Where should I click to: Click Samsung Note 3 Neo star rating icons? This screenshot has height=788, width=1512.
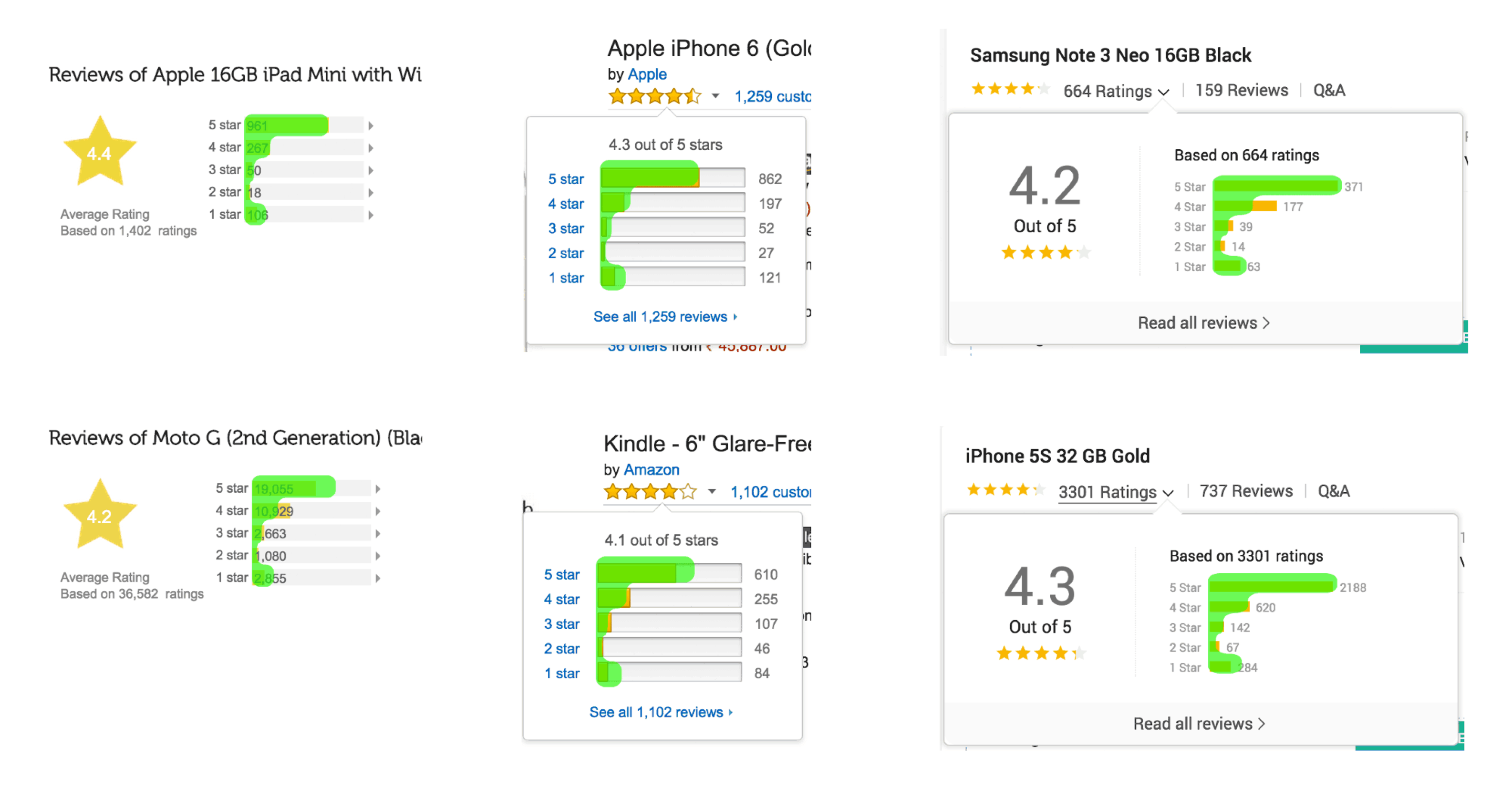pyautogui.click(x=1010, y=90)
